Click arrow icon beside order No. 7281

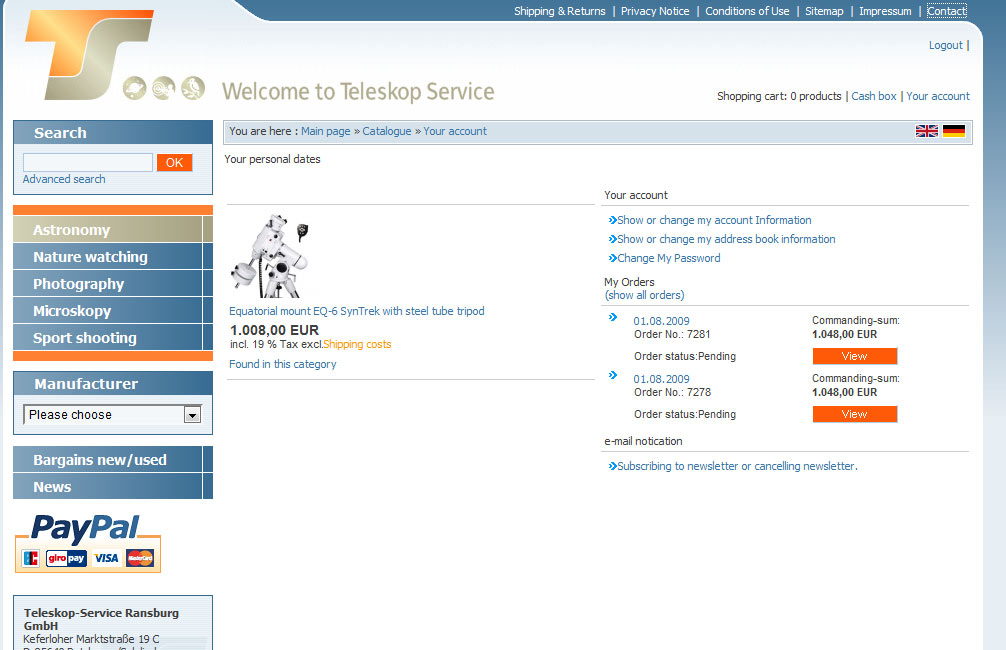613,317
